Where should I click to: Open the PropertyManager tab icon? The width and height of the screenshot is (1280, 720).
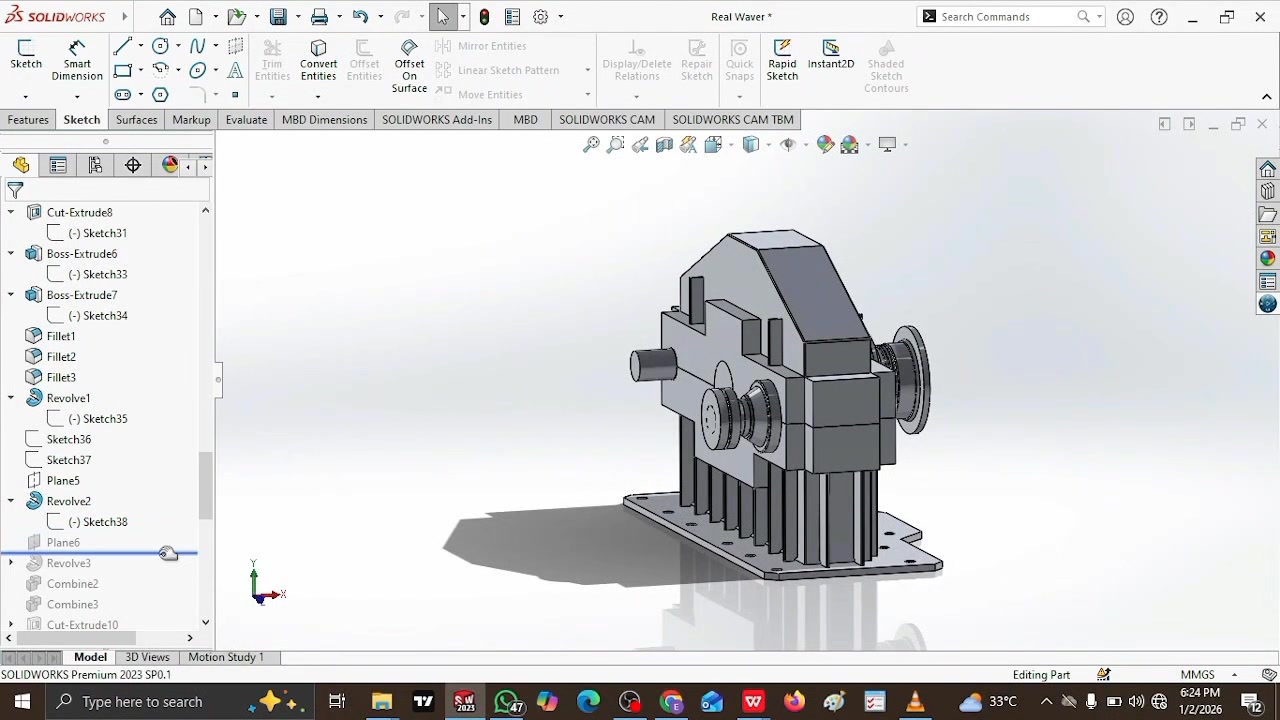click(x=58, y=166)
